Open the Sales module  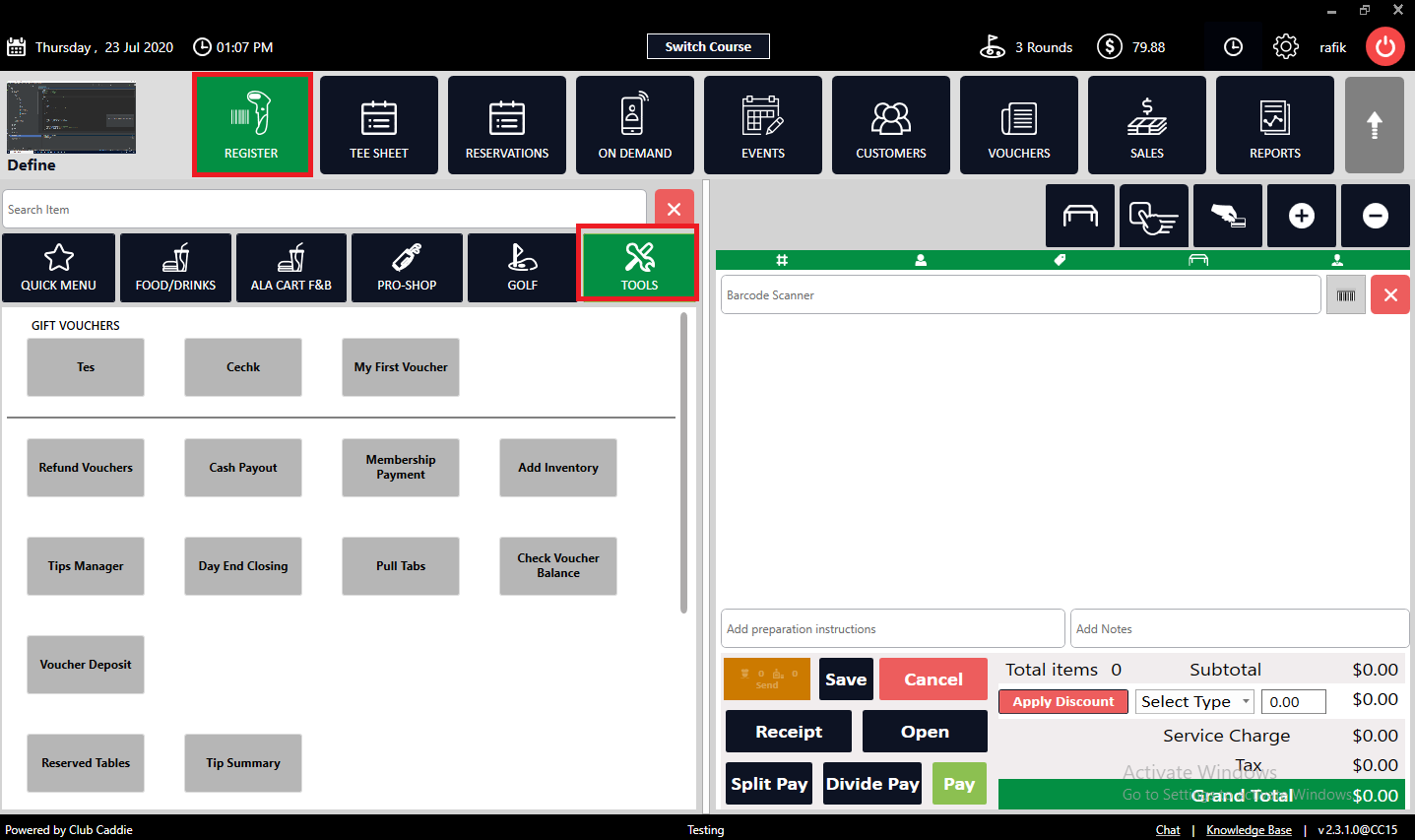coord(1147,125)
